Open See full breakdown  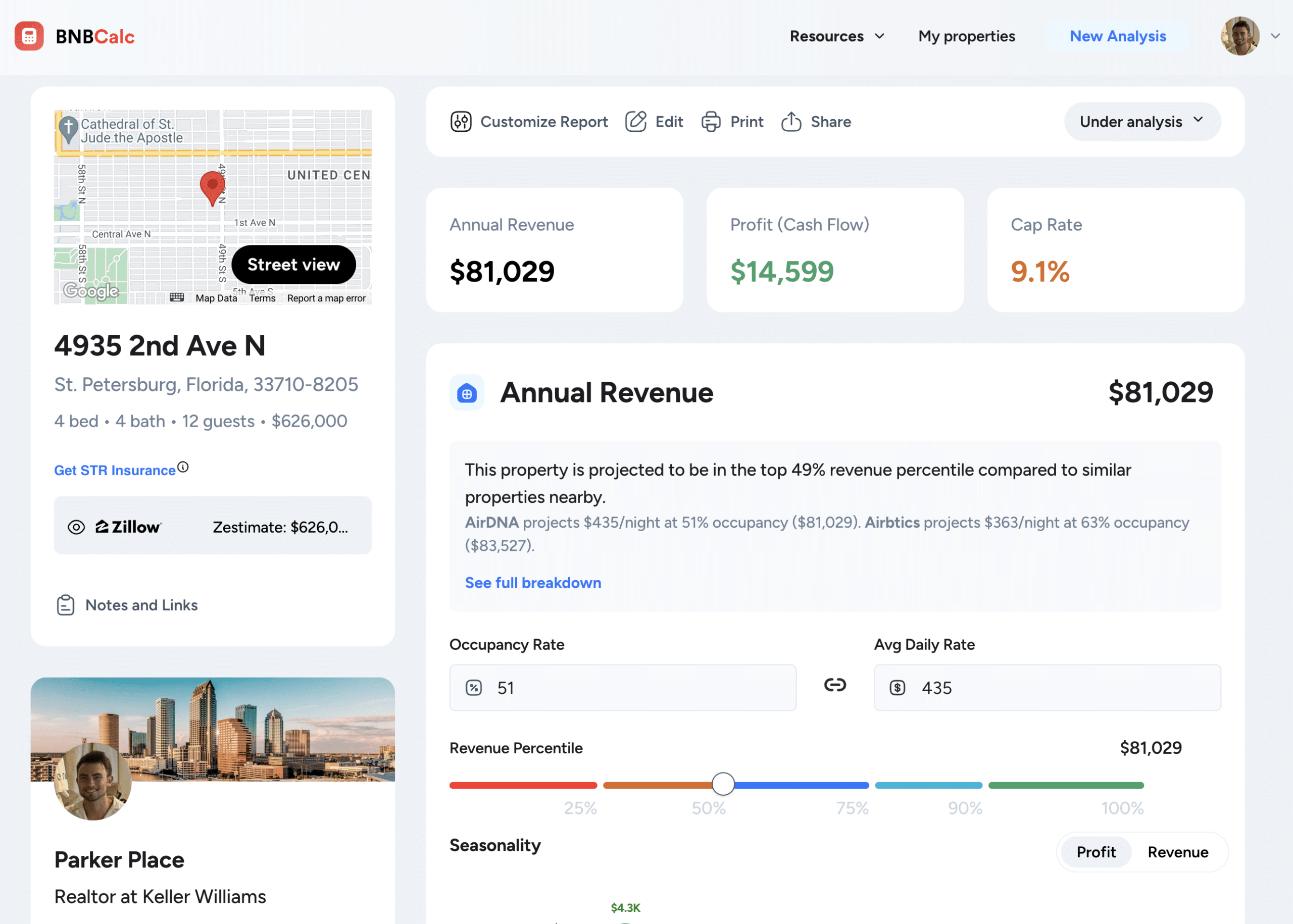(533, 583)
